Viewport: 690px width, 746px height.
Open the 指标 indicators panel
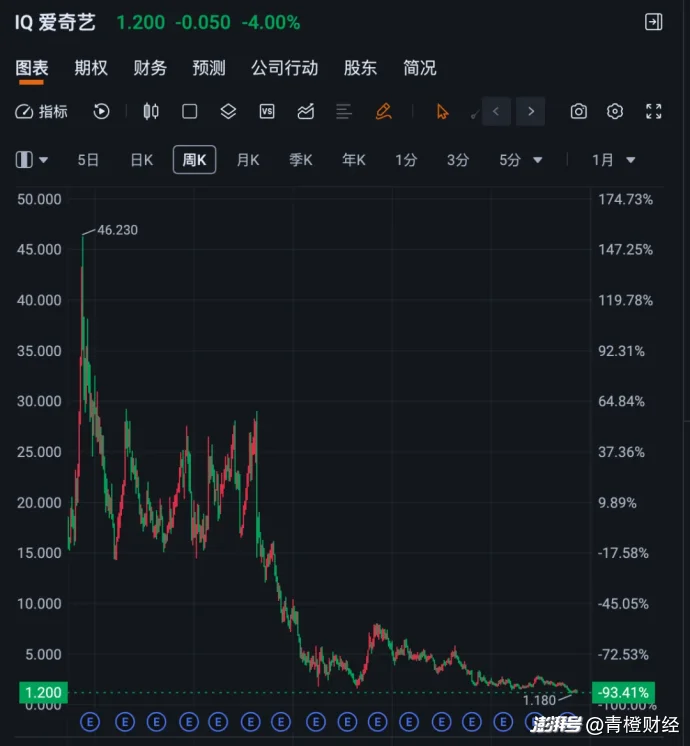click(42, 112)
